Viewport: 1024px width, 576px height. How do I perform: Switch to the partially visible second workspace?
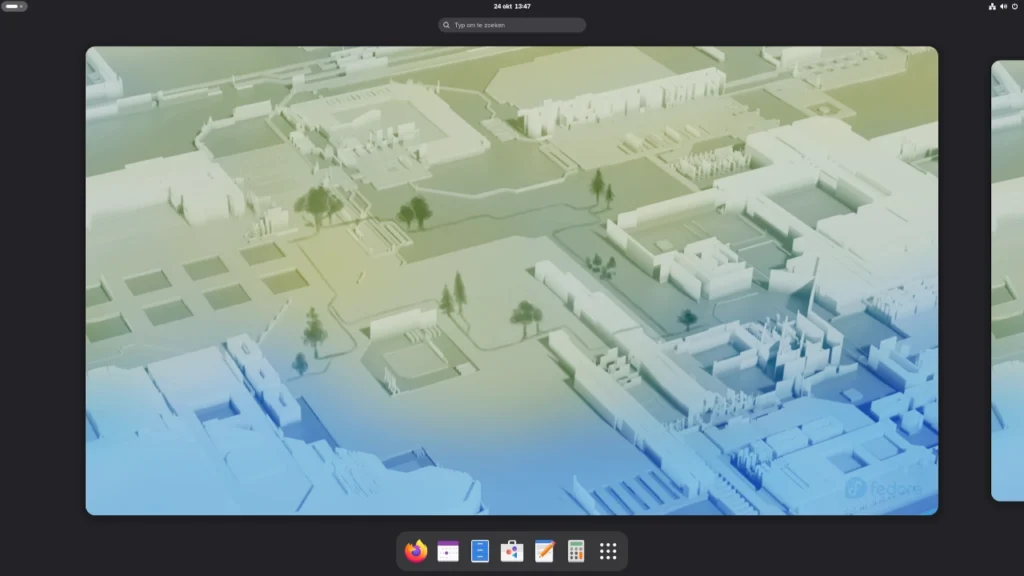[1008, 280]
